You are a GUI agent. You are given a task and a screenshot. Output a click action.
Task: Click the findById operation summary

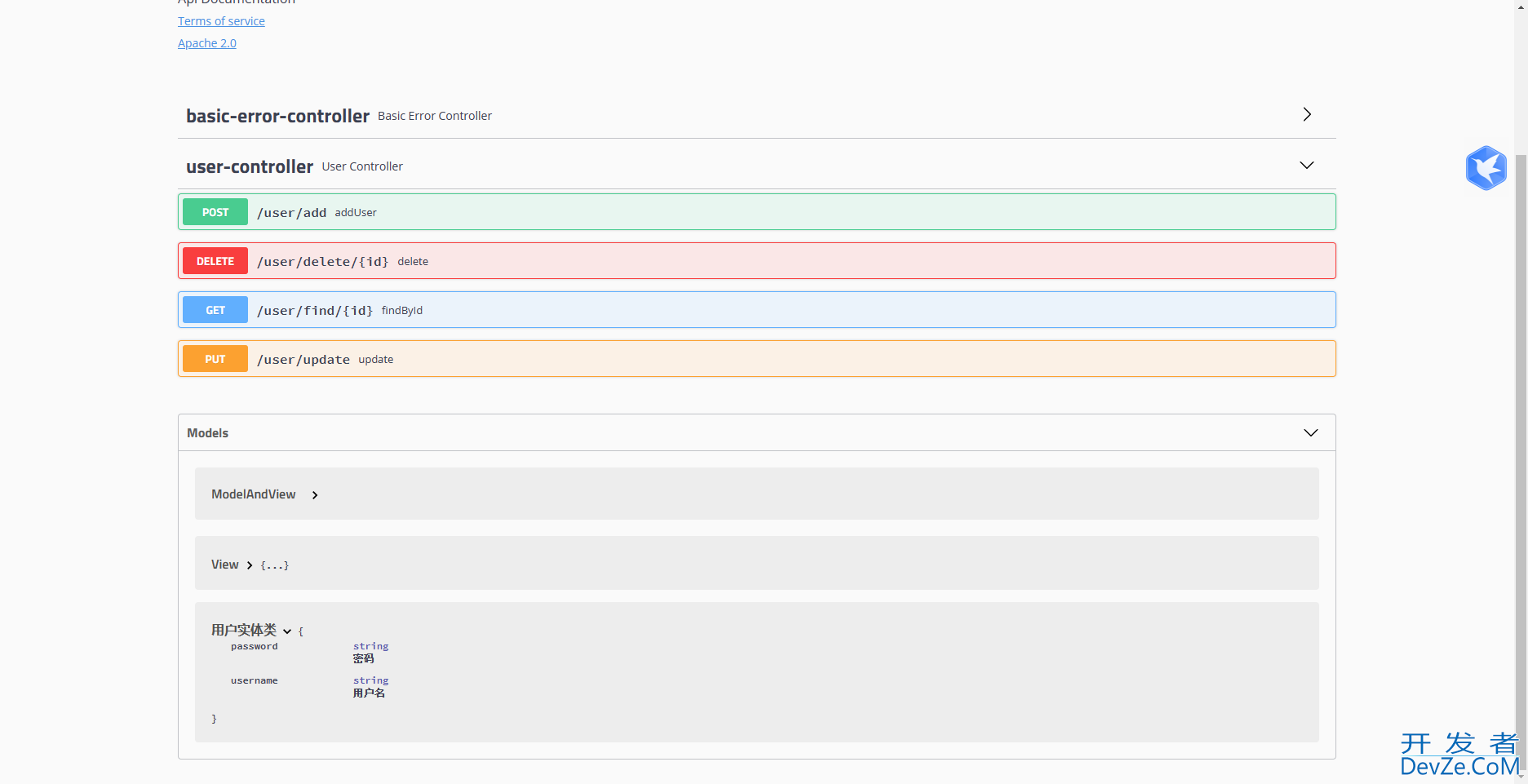[402, 311]
